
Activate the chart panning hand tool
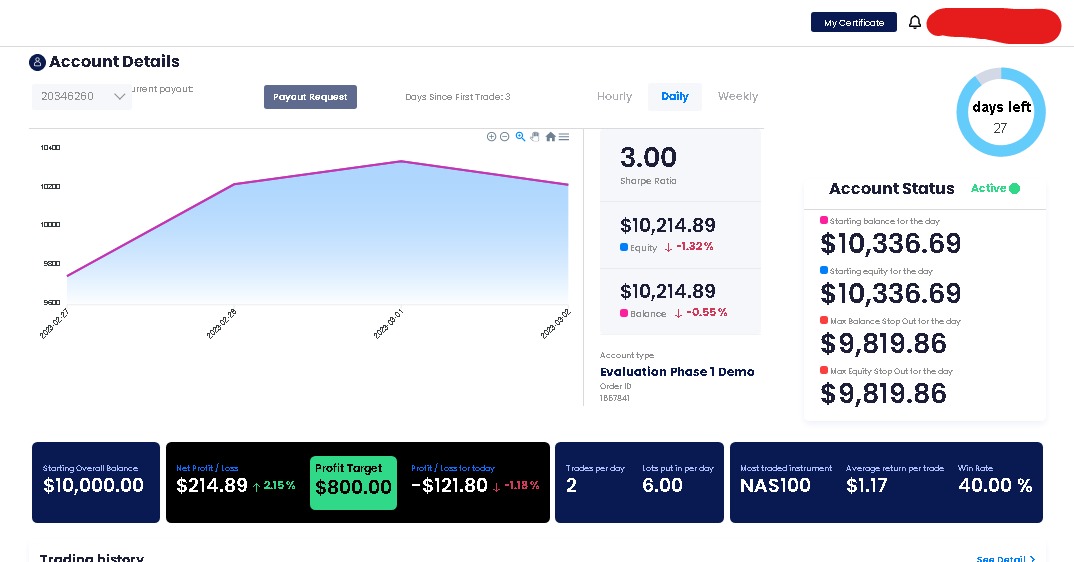[x=535, y=137]
